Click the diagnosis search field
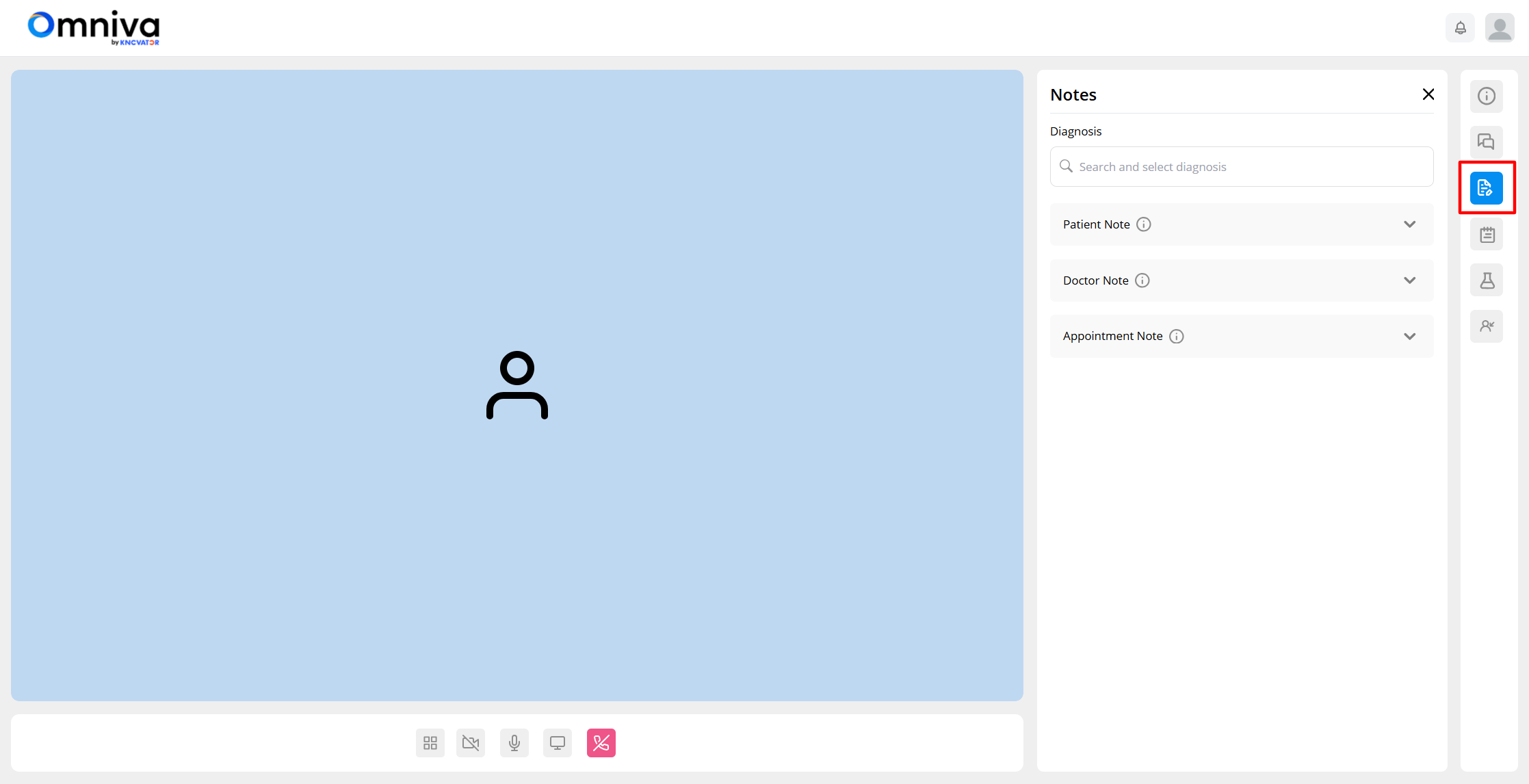 pos(1241,167)
